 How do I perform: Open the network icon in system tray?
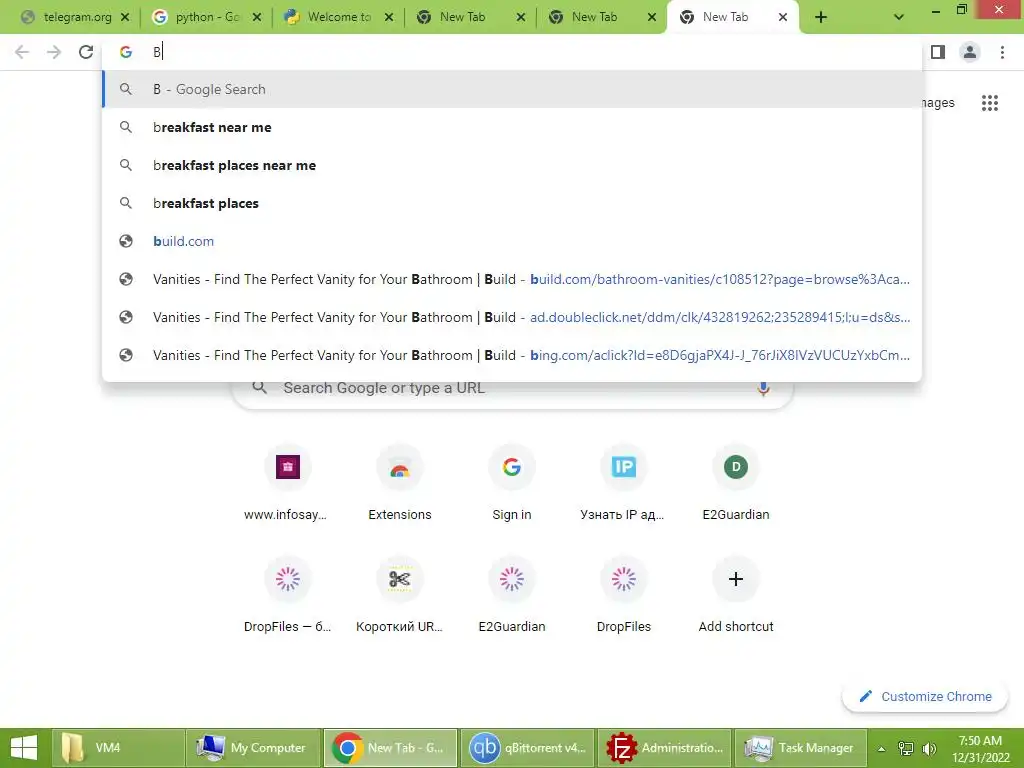906,748
